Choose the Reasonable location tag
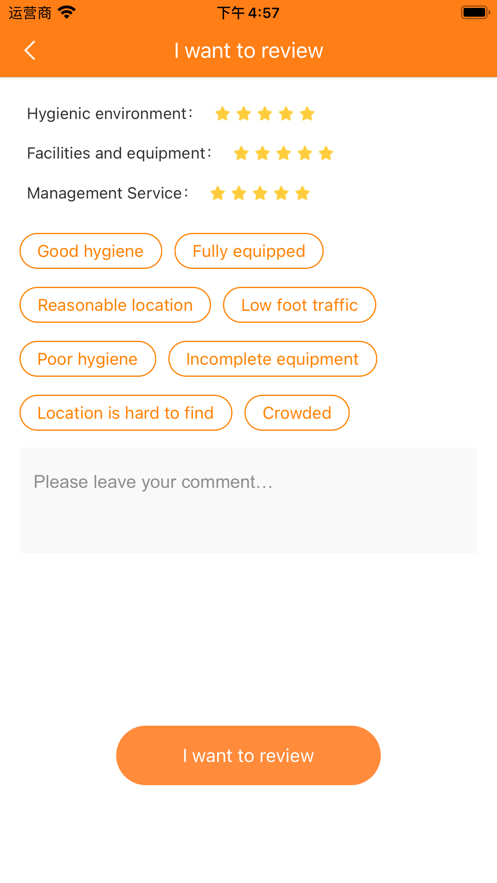Screen dimensions: 497x883 [115, 305]
